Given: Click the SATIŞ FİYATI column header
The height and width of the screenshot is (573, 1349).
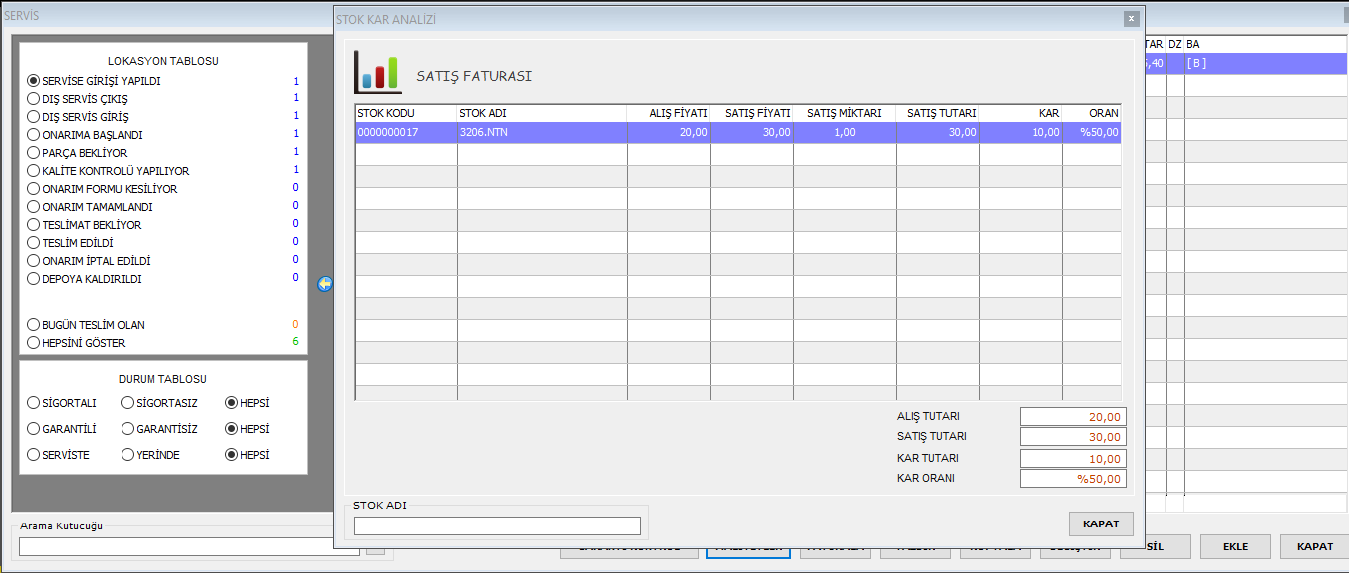Looking at the screenshot, I should click(x=752, y=113).
